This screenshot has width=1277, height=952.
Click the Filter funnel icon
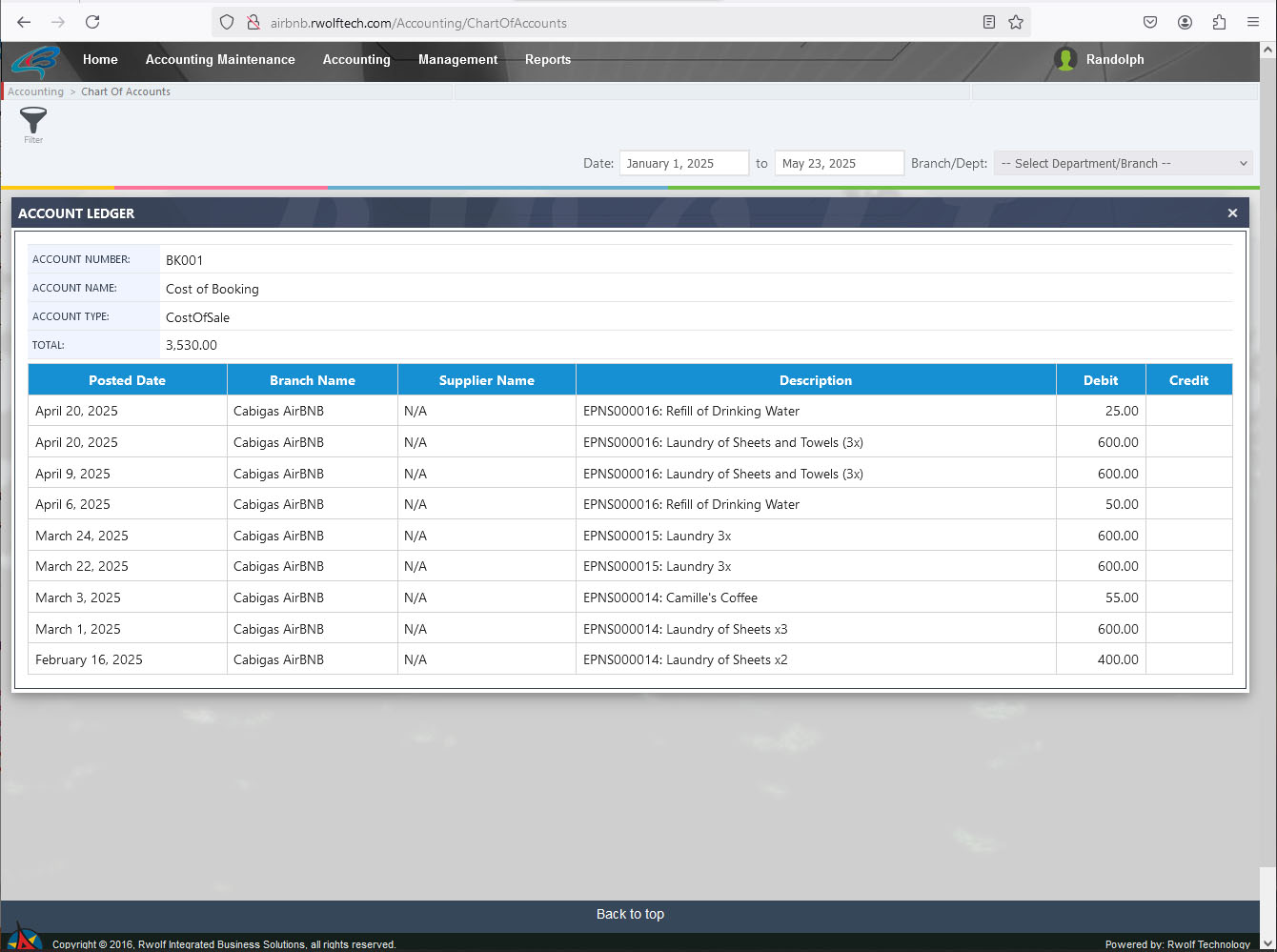pyautogui.click(x=33, y=121)
